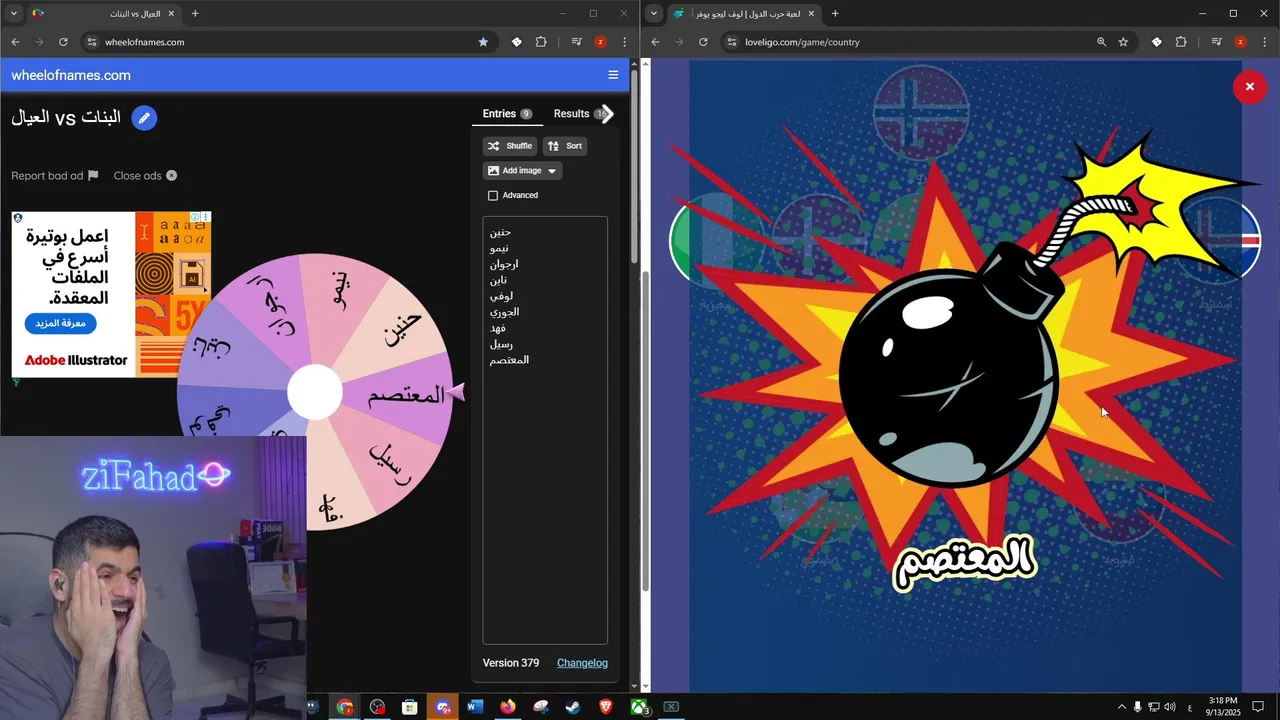The image size is (1280, 720).
Task: Open a new tab in wheelofnames window
Action: coord(195,13)
